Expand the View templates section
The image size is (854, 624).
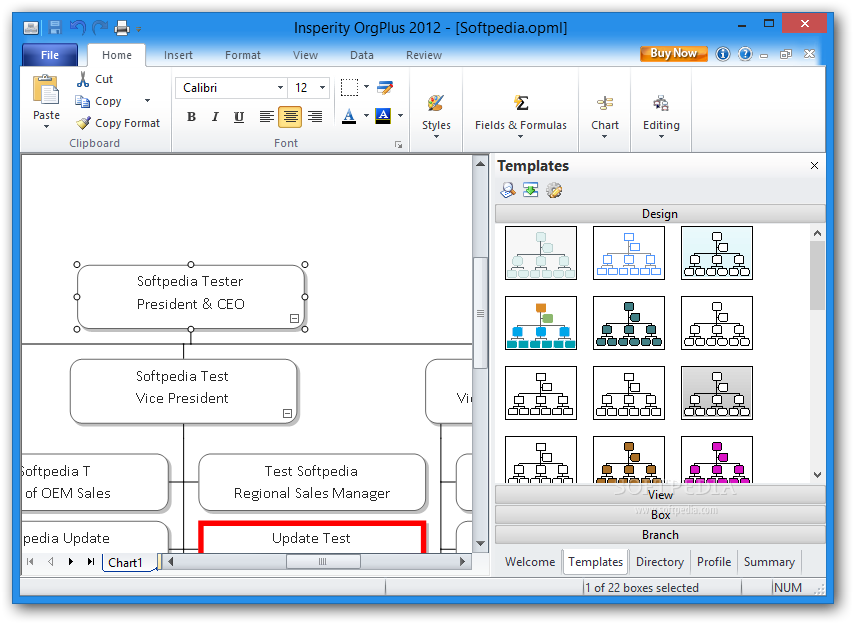click(x=660, y=495)
